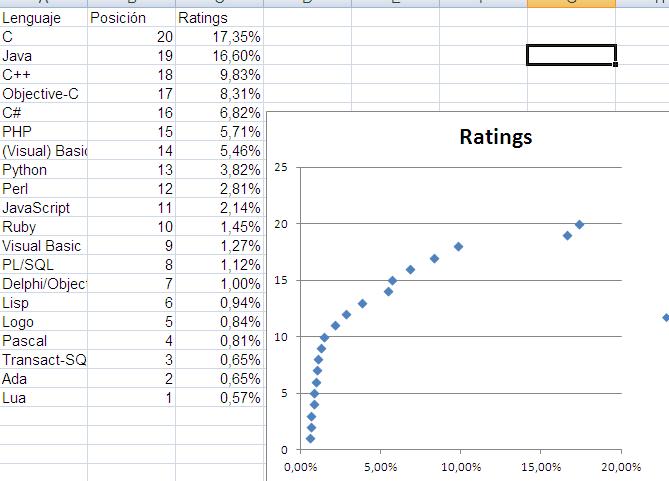Image resolution: width=669 pixels, height=481 pixels.
Task: Select the highest data point at 20
Action: [579, 224]
